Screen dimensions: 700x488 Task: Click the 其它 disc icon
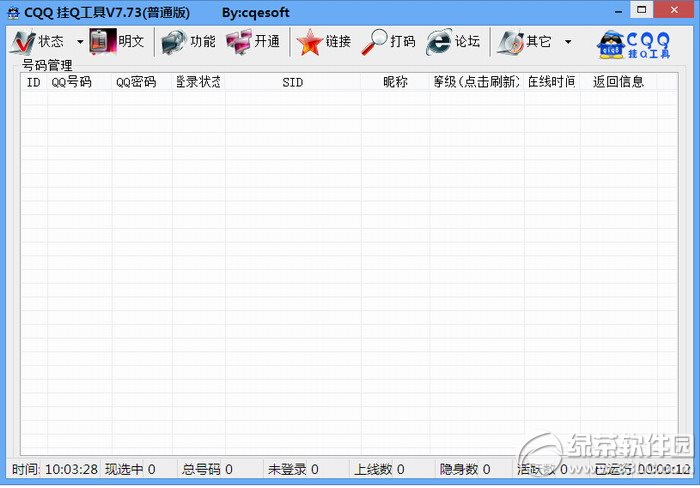tap(510, 42)
